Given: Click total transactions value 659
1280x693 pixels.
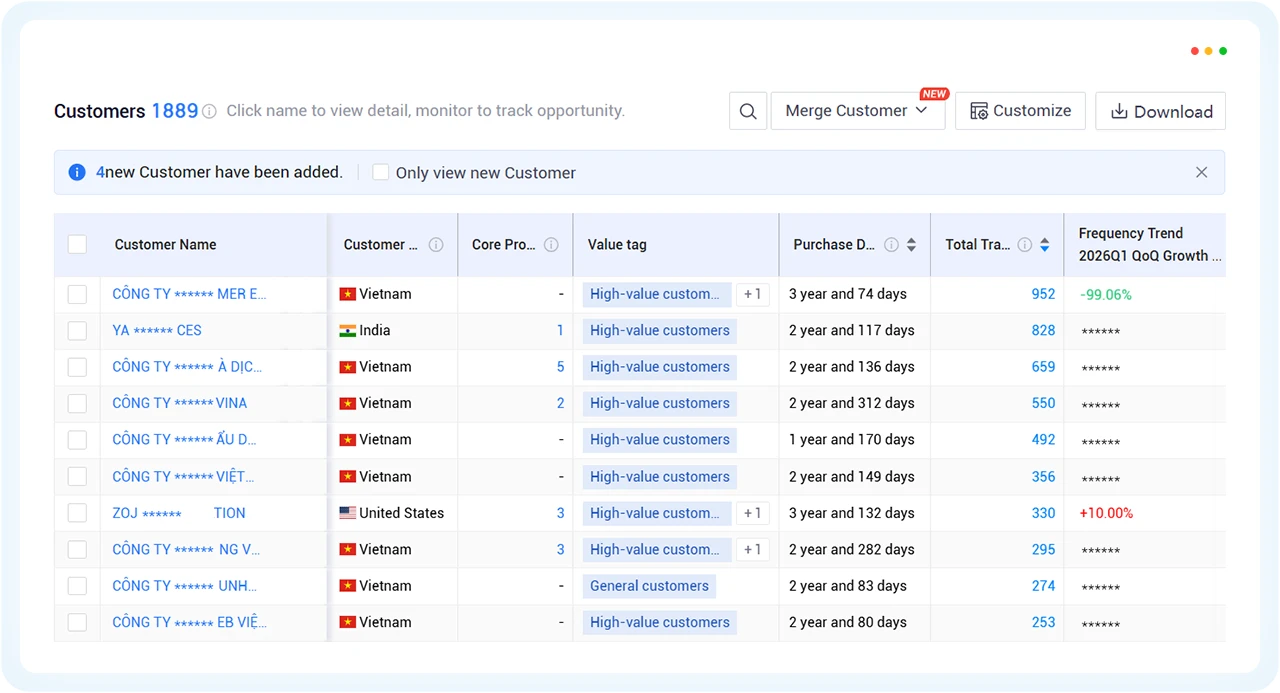Looking at the screenshot, I should pos(1043,367).
